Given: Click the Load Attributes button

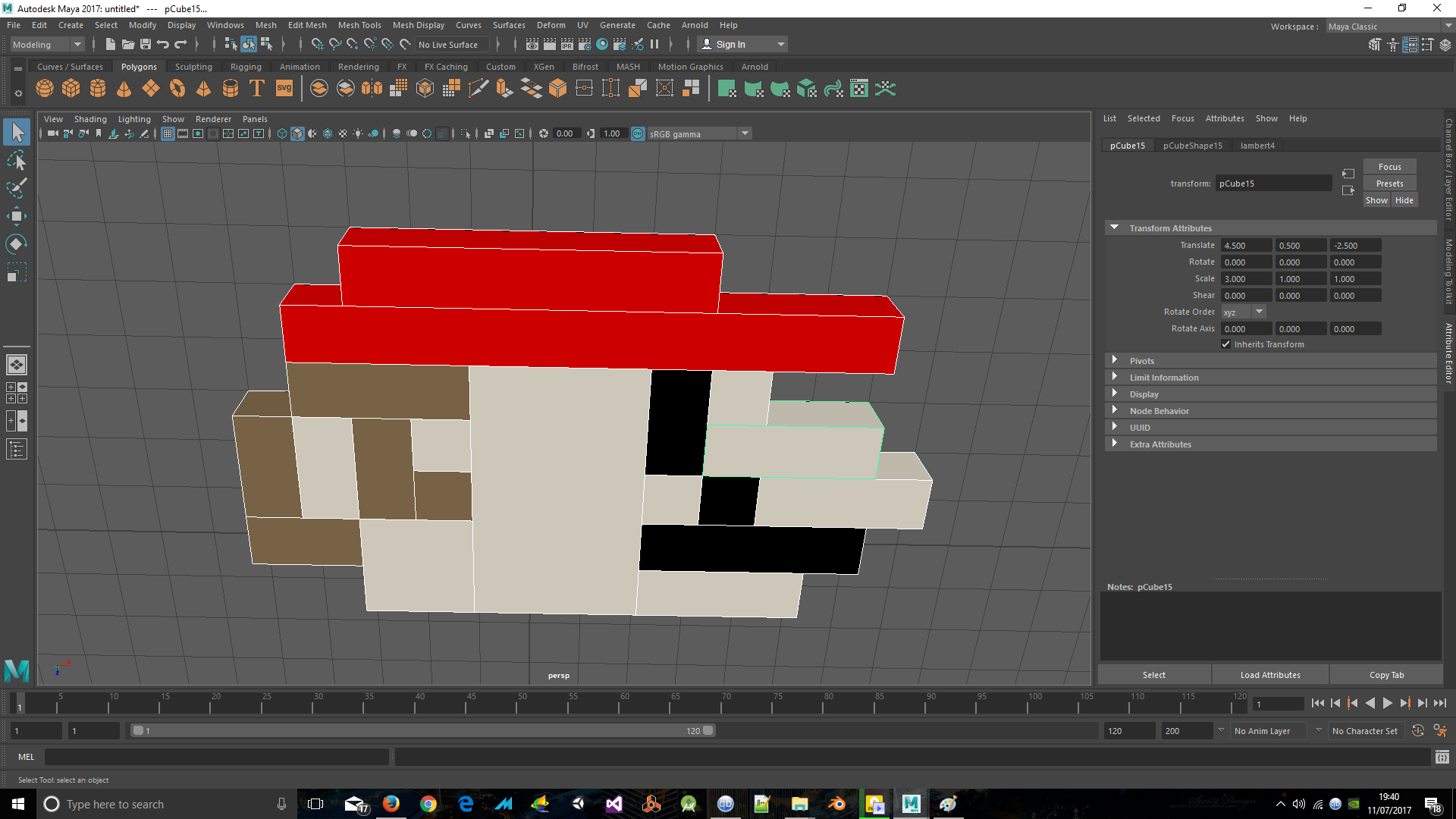Looking at the screenshot, I should [x=1270, y=675].
